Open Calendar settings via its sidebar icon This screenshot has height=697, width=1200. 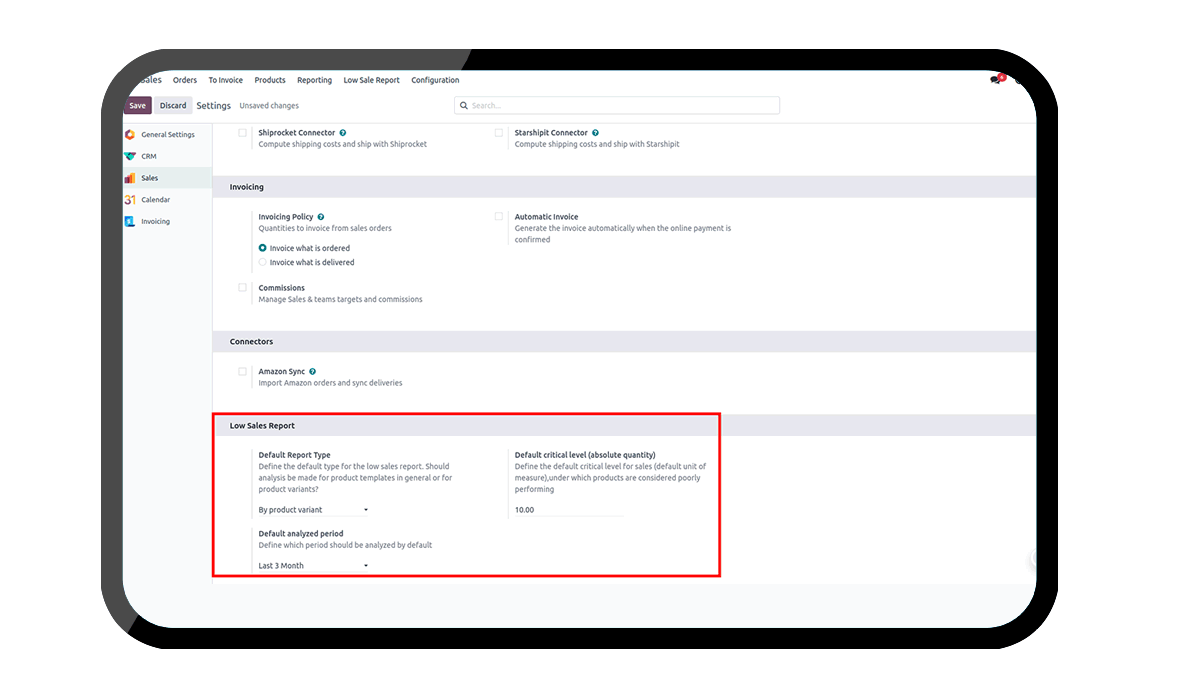[130, 200]
